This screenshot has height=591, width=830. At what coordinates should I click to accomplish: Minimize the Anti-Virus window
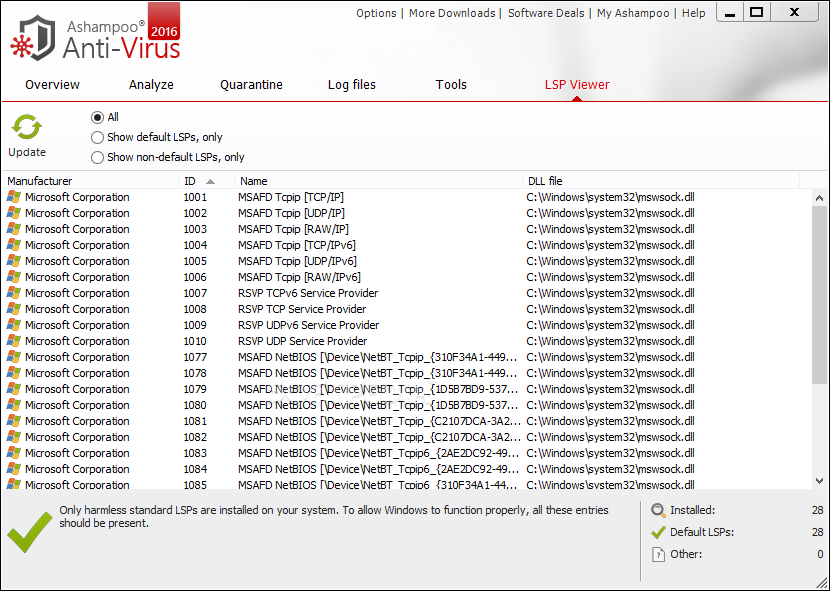pyautogui.click(x=730, y=12)
